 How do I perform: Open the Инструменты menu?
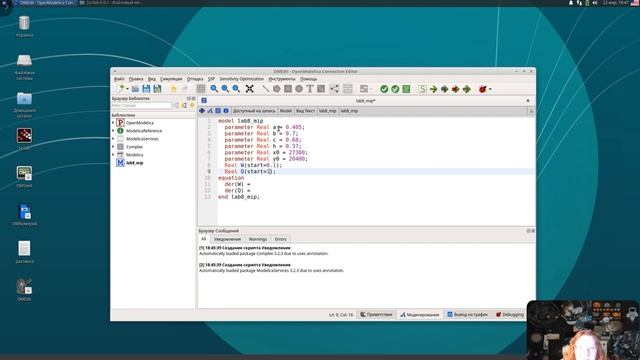[282, 79]
